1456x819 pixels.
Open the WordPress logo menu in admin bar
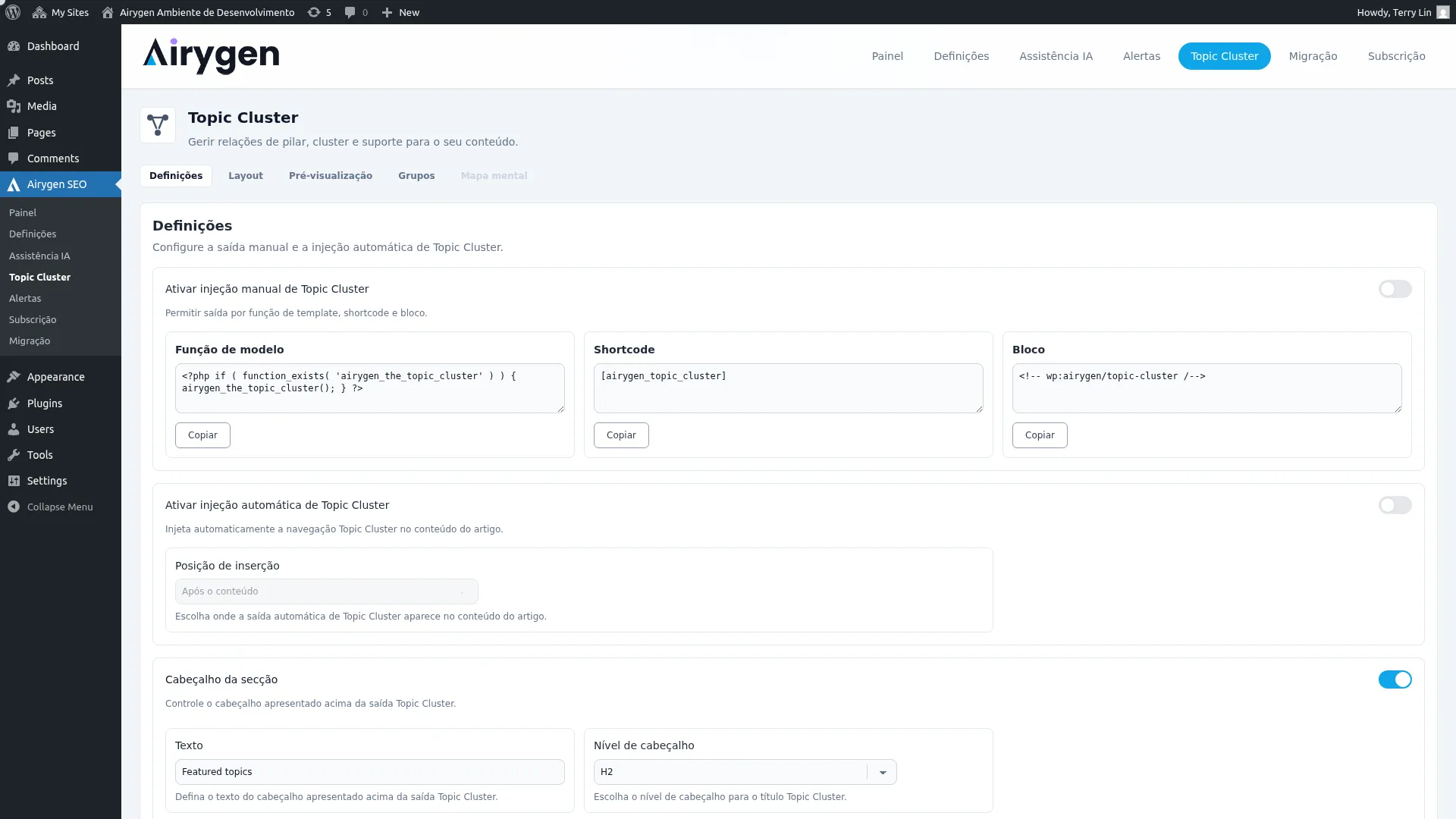pyautogui.click(x=12, y=12)
